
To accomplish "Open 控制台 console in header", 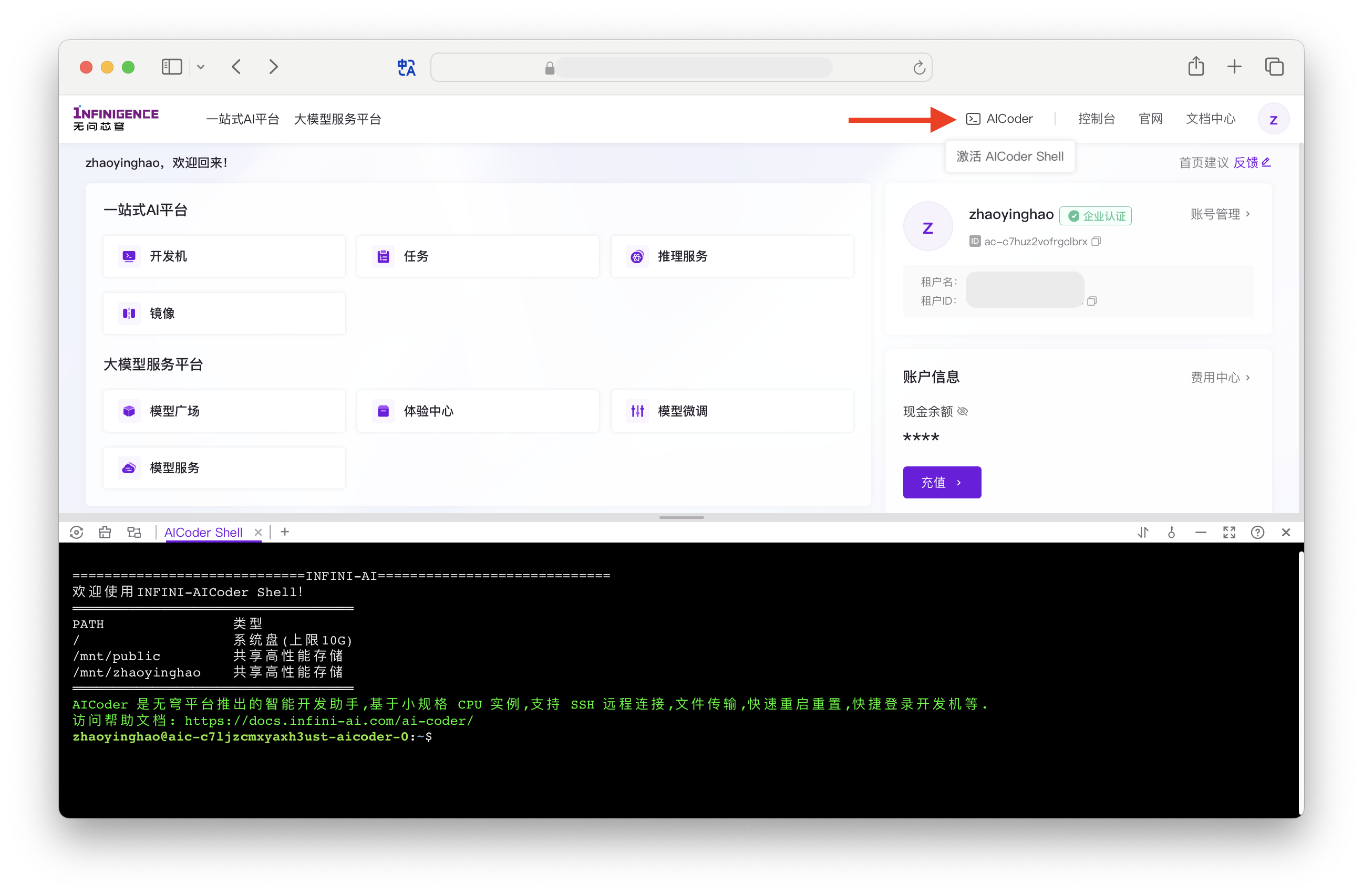I will (x=1096, y=119).
